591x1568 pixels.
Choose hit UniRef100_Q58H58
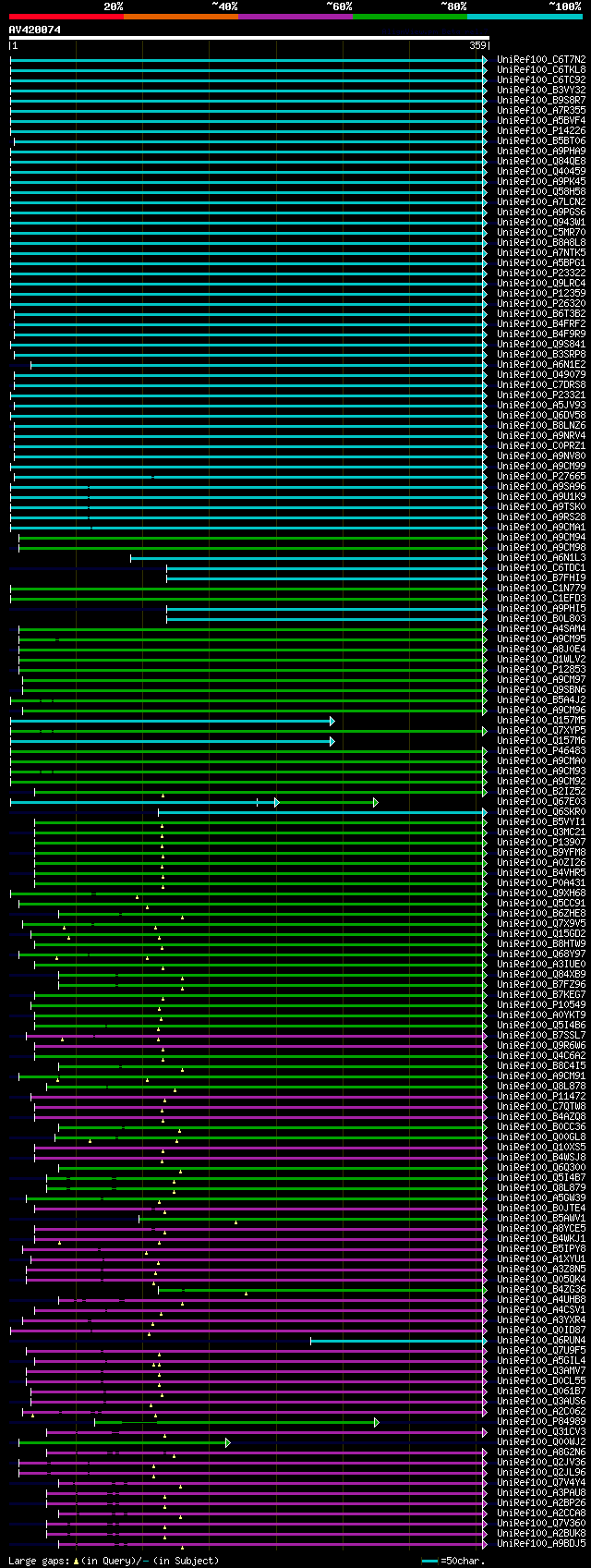click(541, 191)
